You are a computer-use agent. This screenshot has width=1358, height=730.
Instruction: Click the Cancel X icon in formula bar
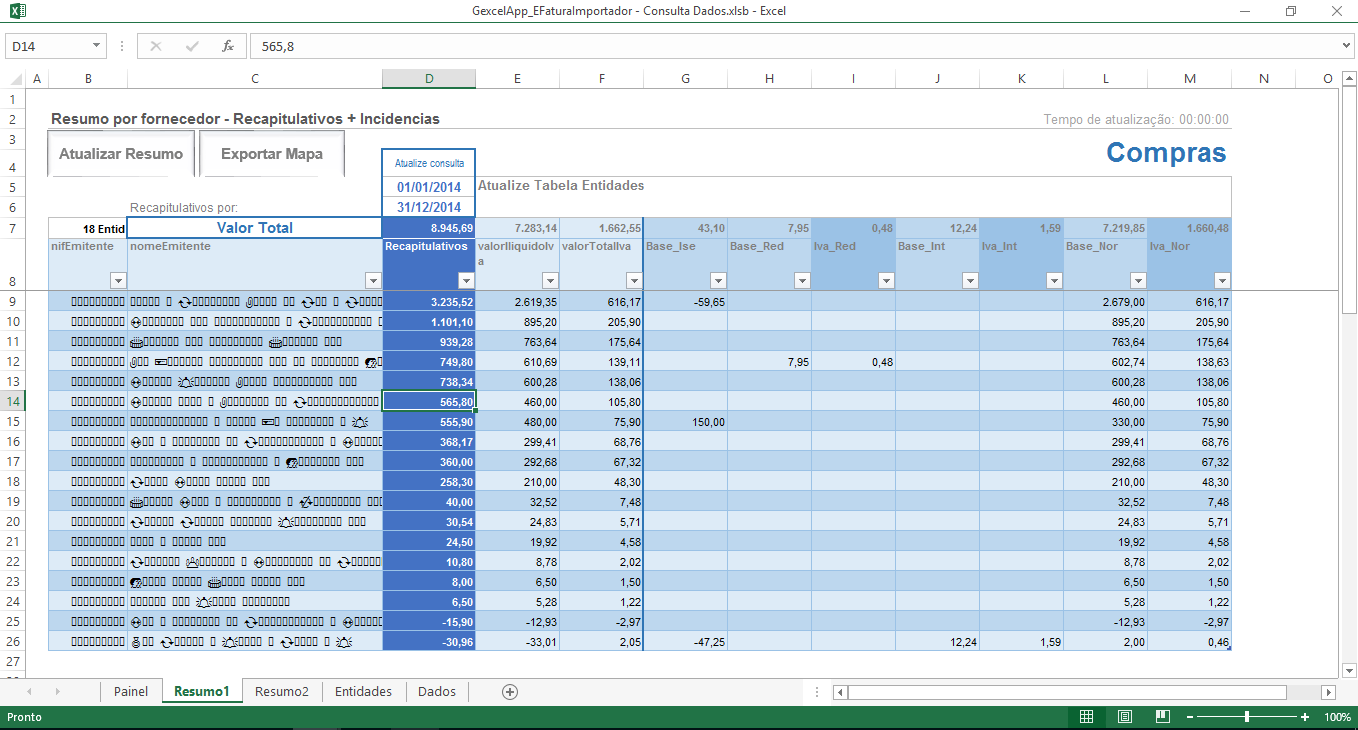click(x=156, y=46)
